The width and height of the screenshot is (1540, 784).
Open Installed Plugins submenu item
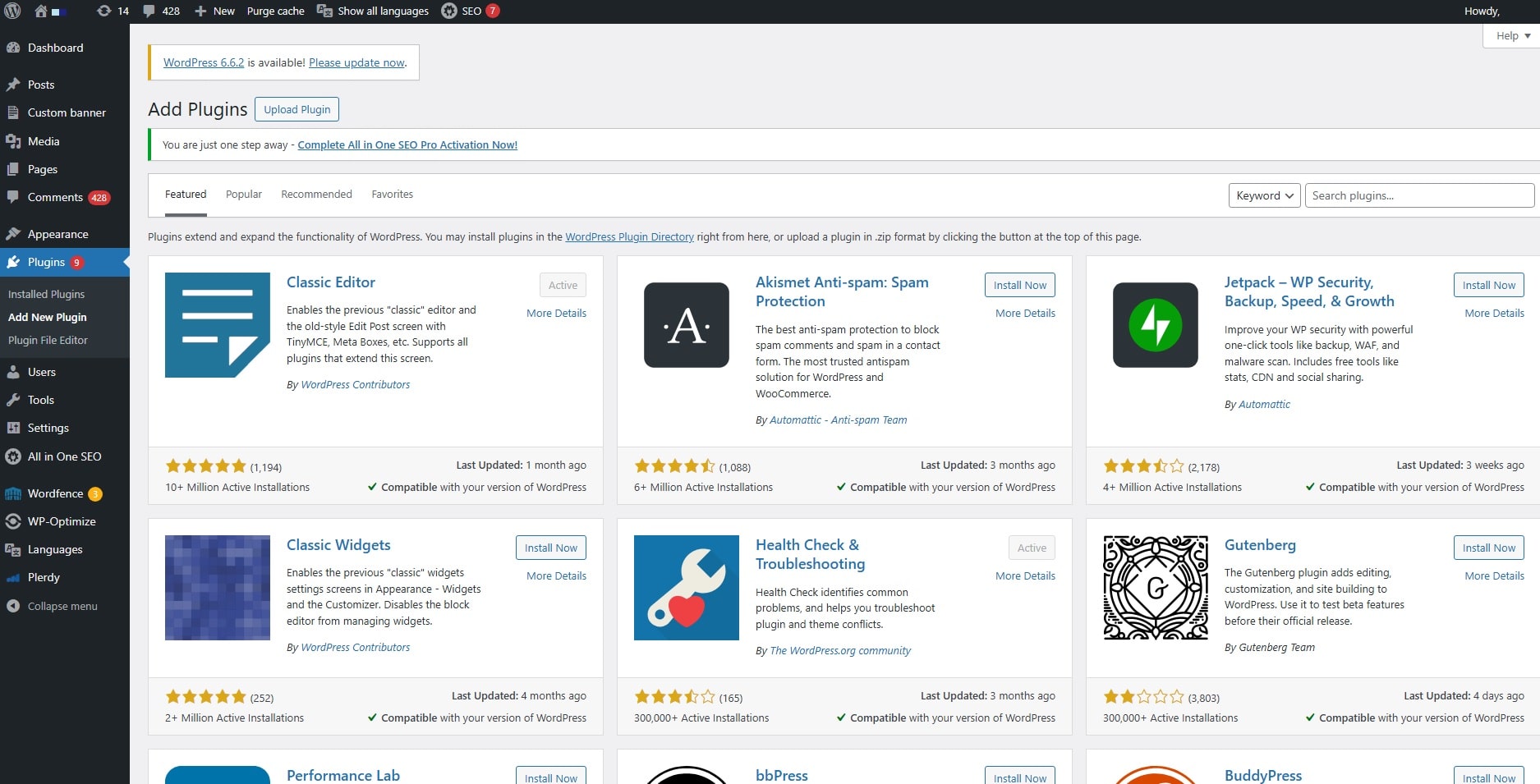[47, 294]
